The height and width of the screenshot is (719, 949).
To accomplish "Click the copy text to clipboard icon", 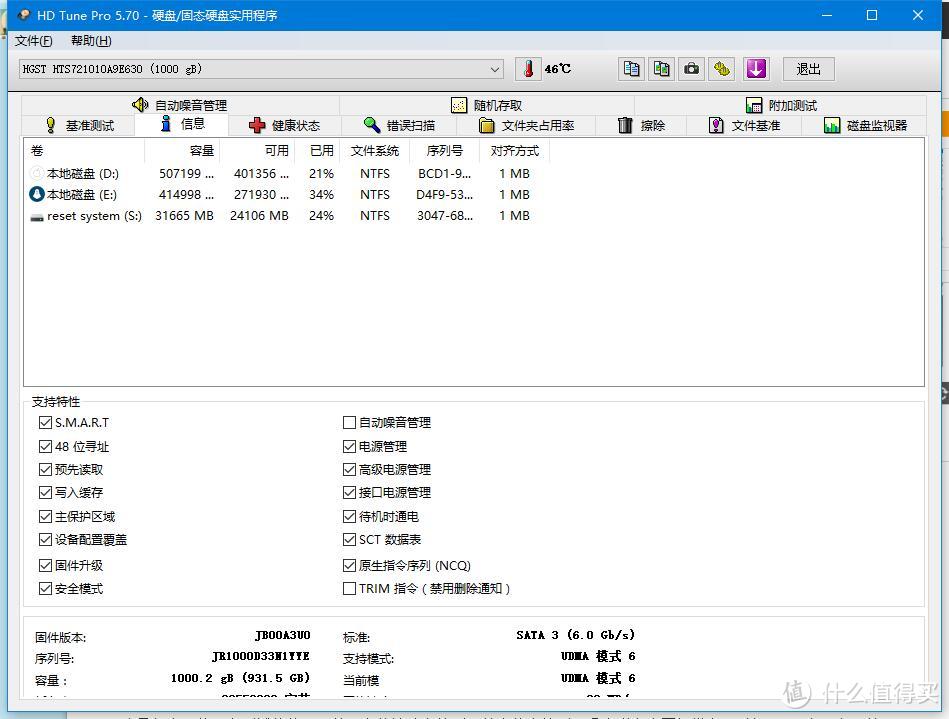I will (631, 69).
